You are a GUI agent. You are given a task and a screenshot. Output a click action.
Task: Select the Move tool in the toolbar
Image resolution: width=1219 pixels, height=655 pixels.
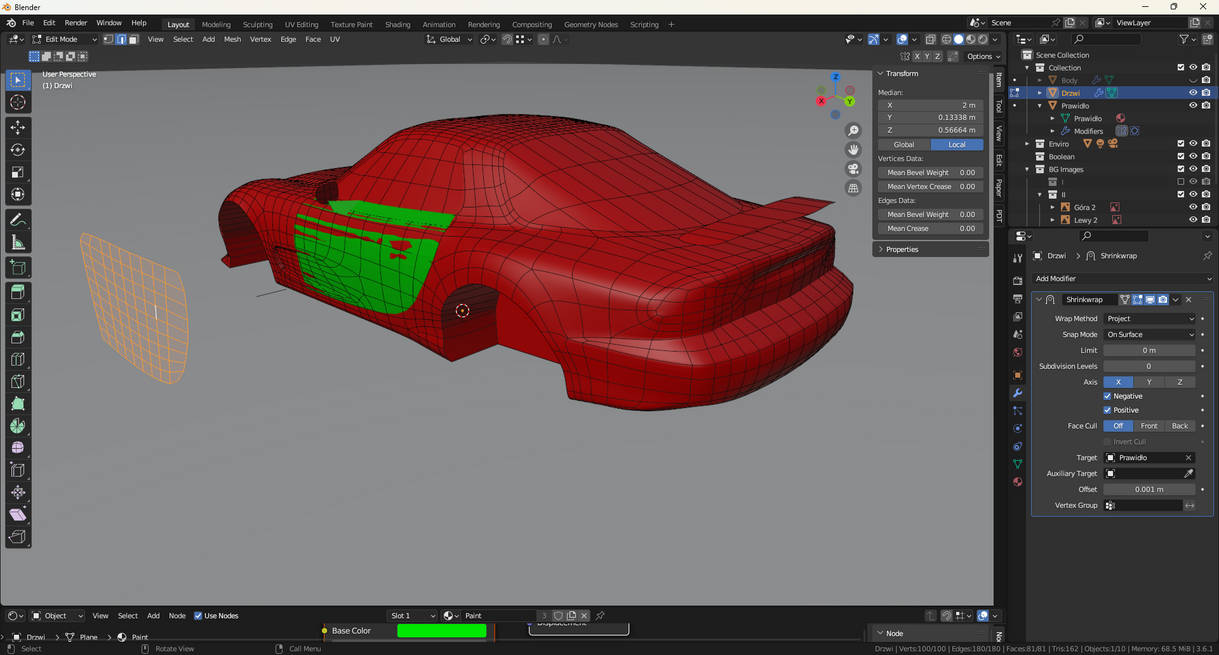click(18, 127)
